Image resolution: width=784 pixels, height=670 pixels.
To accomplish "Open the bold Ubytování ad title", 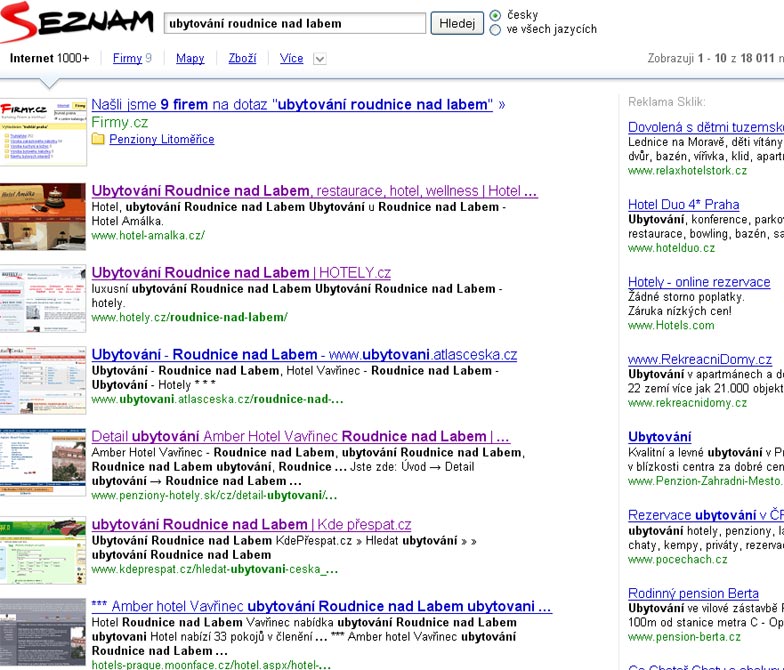I will (x=660, y=438).
